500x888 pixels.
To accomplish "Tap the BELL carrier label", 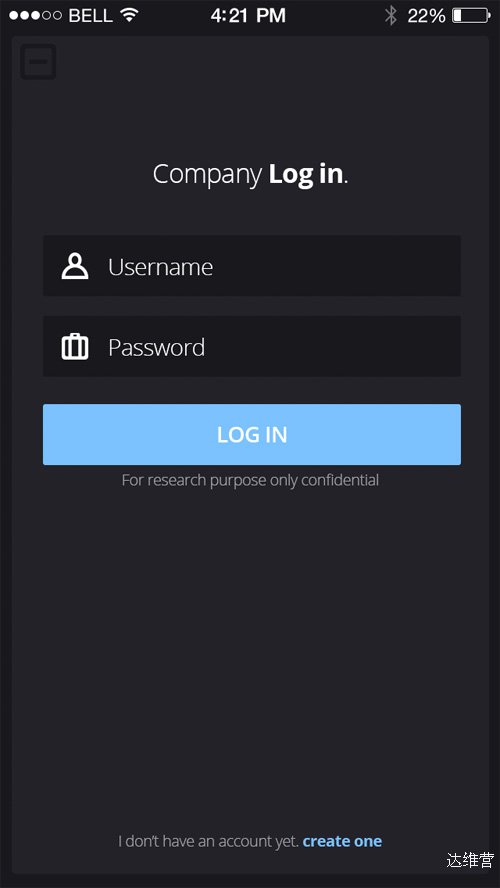I will click(x=91, y=16).
